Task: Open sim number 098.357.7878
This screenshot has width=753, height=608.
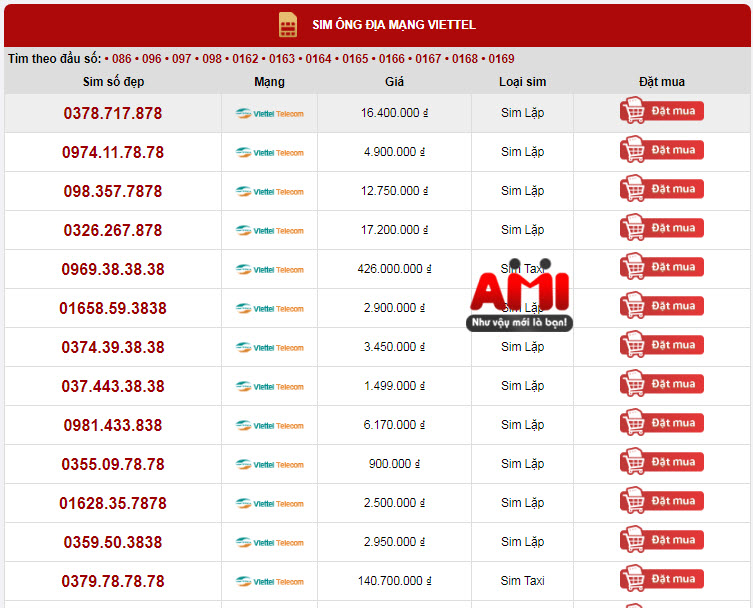Action: (x=113, y=191)
